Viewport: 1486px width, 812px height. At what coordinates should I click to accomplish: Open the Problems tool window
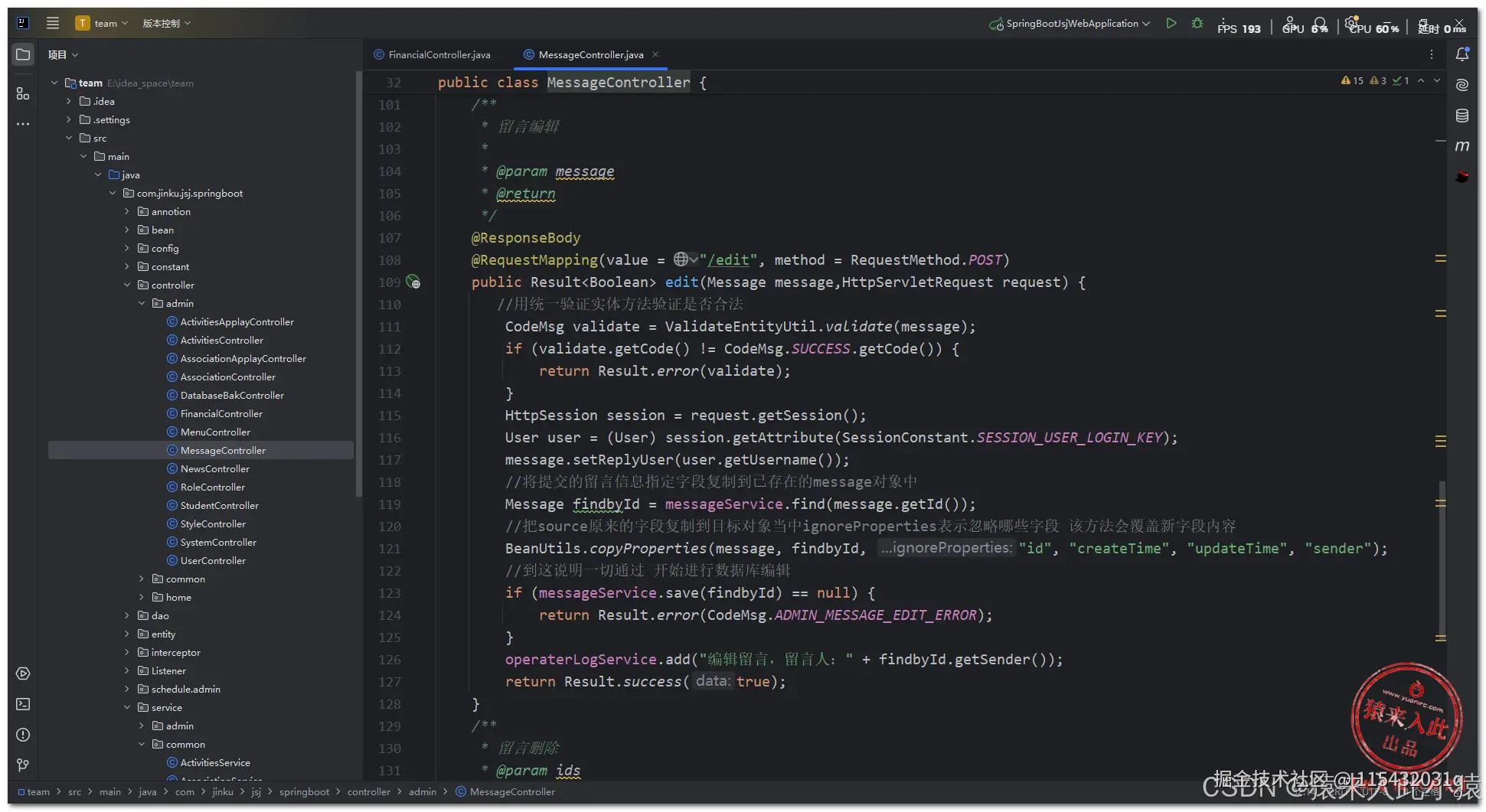click(x=23, y=735)
